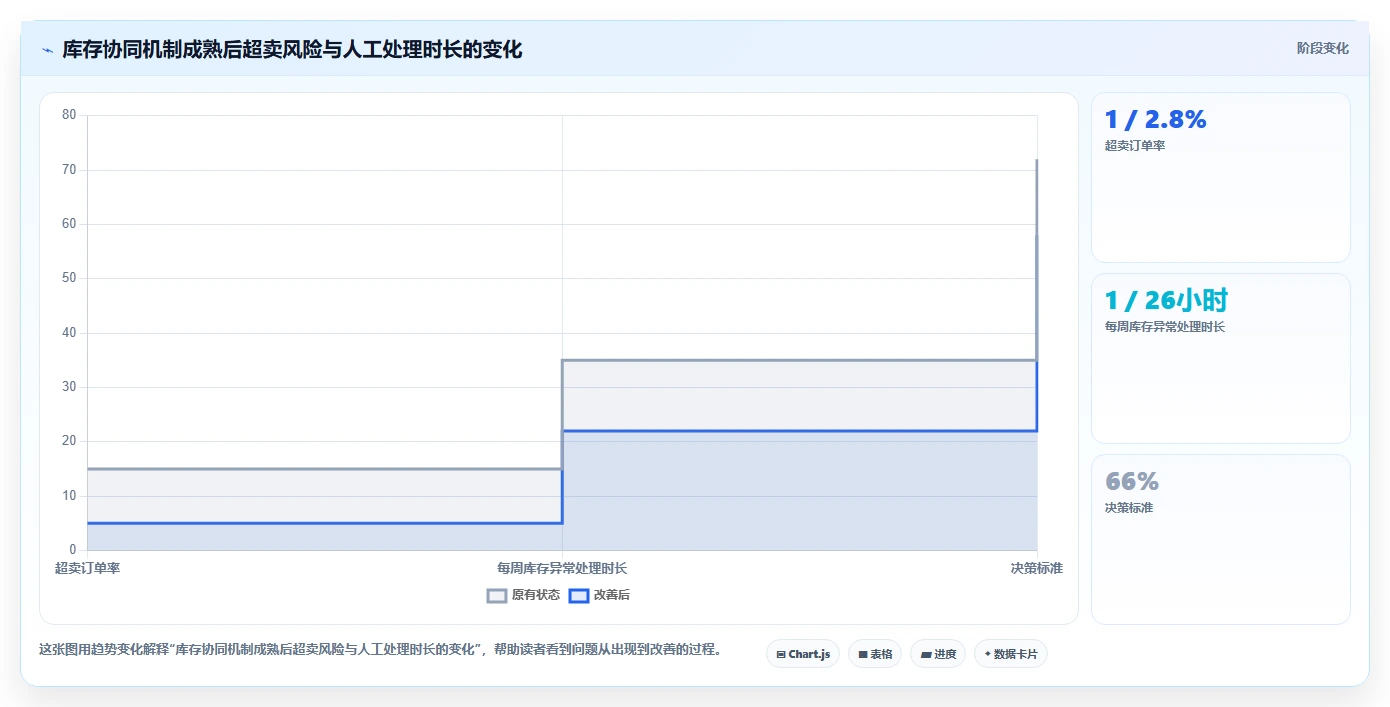Click the chart title 库存协同机制成熟后超卖风险与人工处理时长的变化
Image resolution: width=1390 pixels, height=707 pixels.
click(292, 49)
